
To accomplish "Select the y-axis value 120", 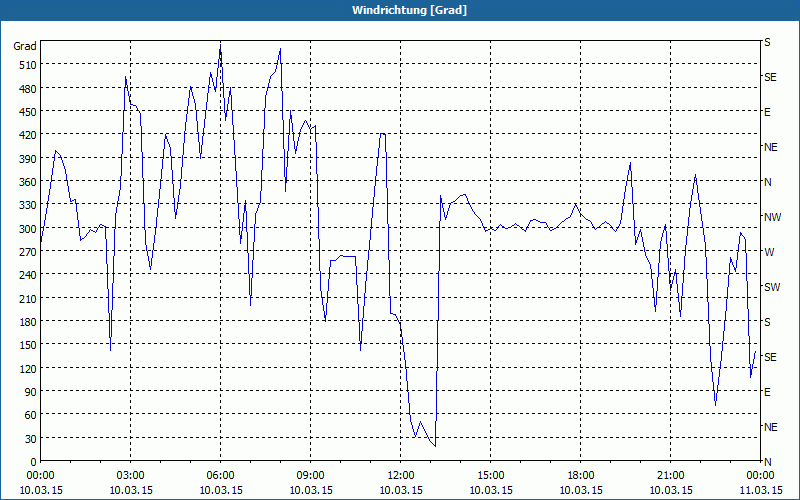I will (x=28, y=368).
